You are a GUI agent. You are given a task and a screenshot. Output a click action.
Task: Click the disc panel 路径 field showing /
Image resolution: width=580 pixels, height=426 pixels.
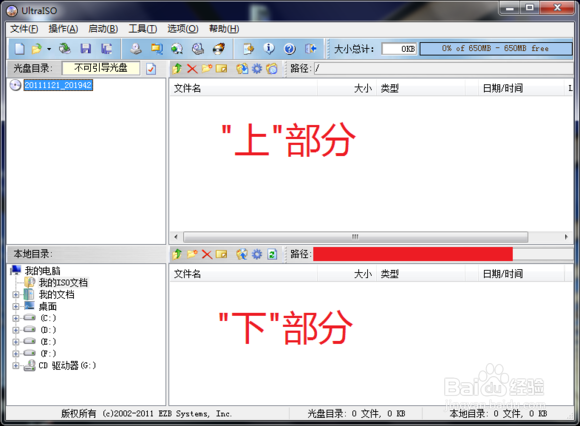pos(443,68)
